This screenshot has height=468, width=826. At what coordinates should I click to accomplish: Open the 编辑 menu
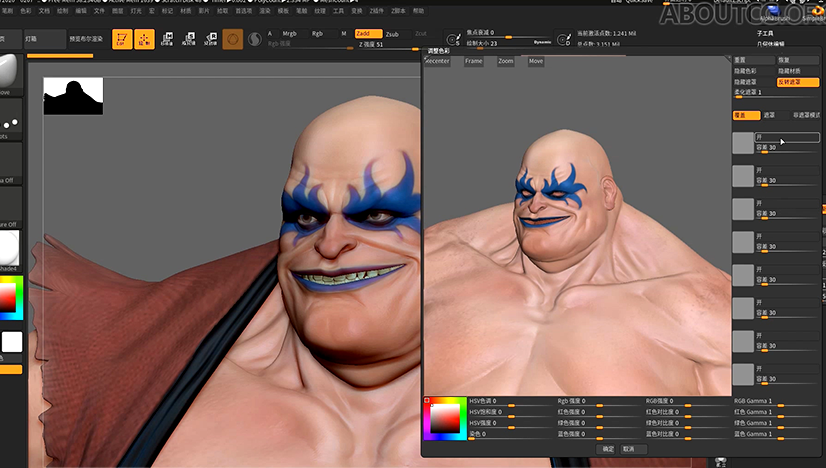click(x=81, y=11)
